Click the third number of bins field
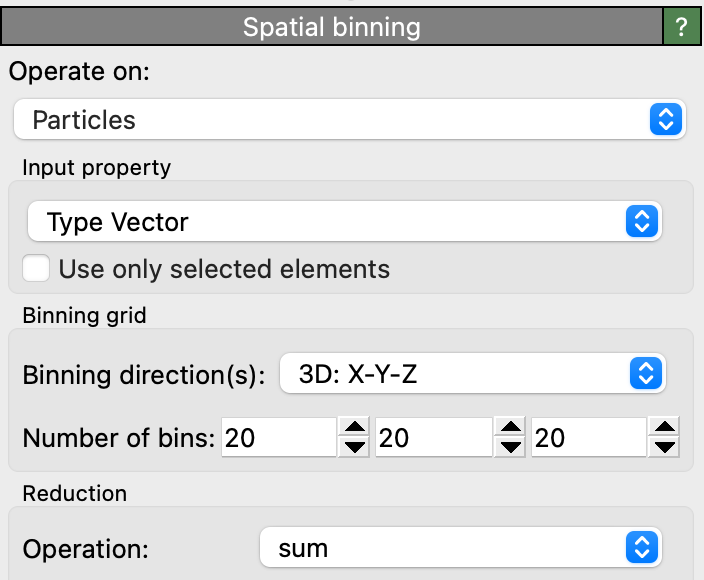 pos(589,437)
